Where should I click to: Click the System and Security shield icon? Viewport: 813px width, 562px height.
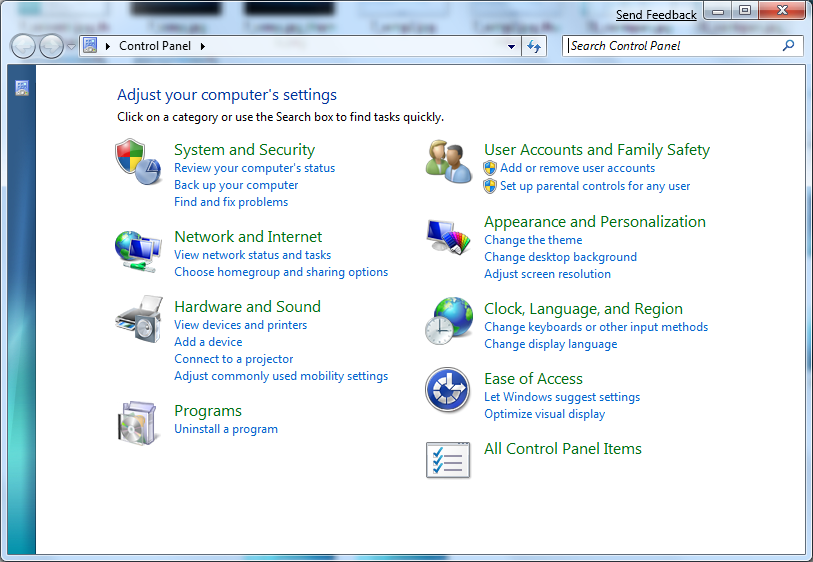tap(138, 161)
